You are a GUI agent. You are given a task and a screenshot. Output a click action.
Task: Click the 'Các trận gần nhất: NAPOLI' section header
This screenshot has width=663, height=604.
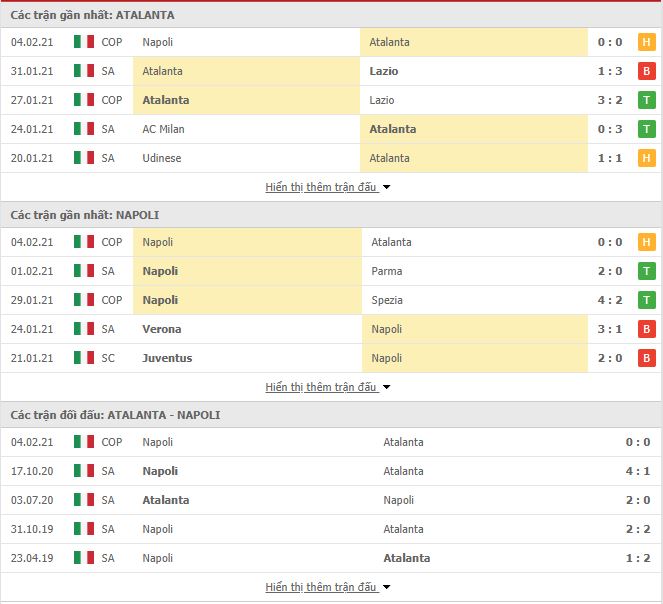tap(85, 215)
